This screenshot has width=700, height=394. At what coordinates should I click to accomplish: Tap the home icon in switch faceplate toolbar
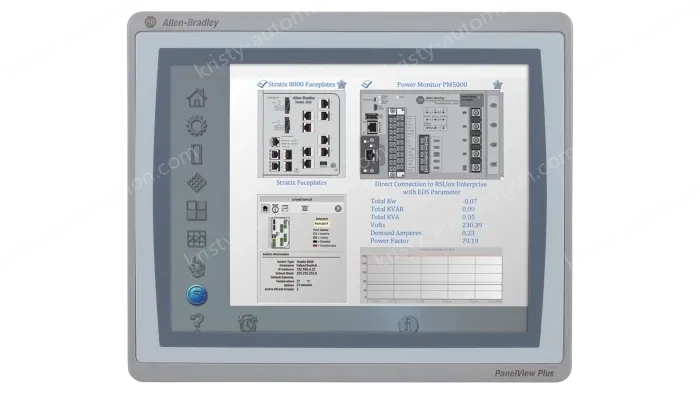point(265,208)
